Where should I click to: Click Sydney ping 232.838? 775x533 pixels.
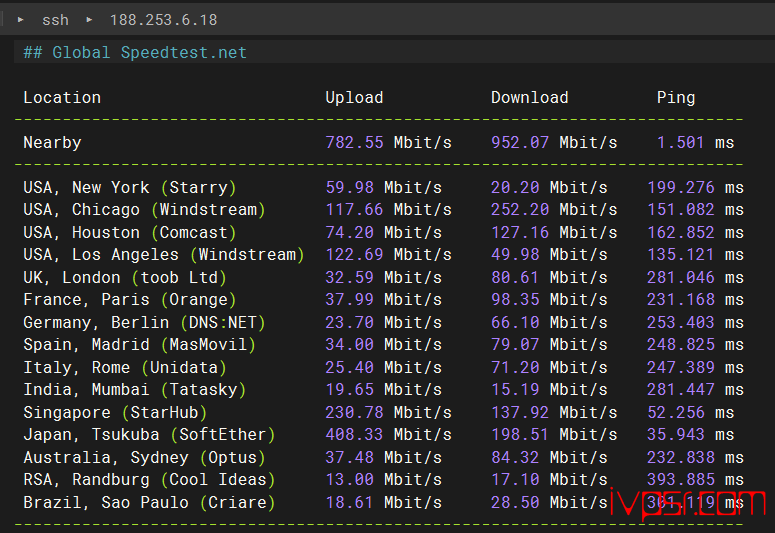pyautogui.click(x=681, y=457)
